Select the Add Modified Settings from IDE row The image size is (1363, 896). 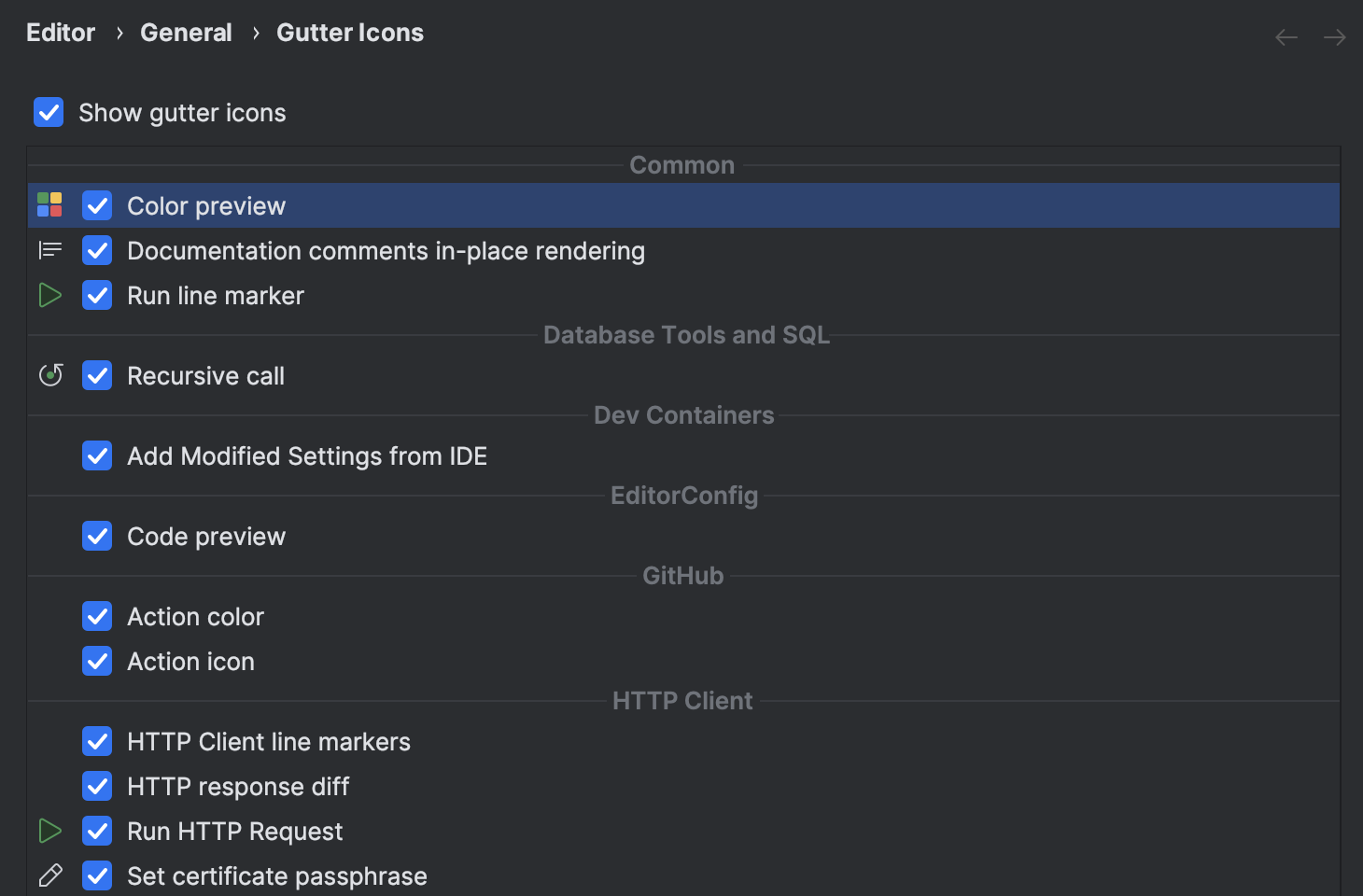(x=308, y=455)
